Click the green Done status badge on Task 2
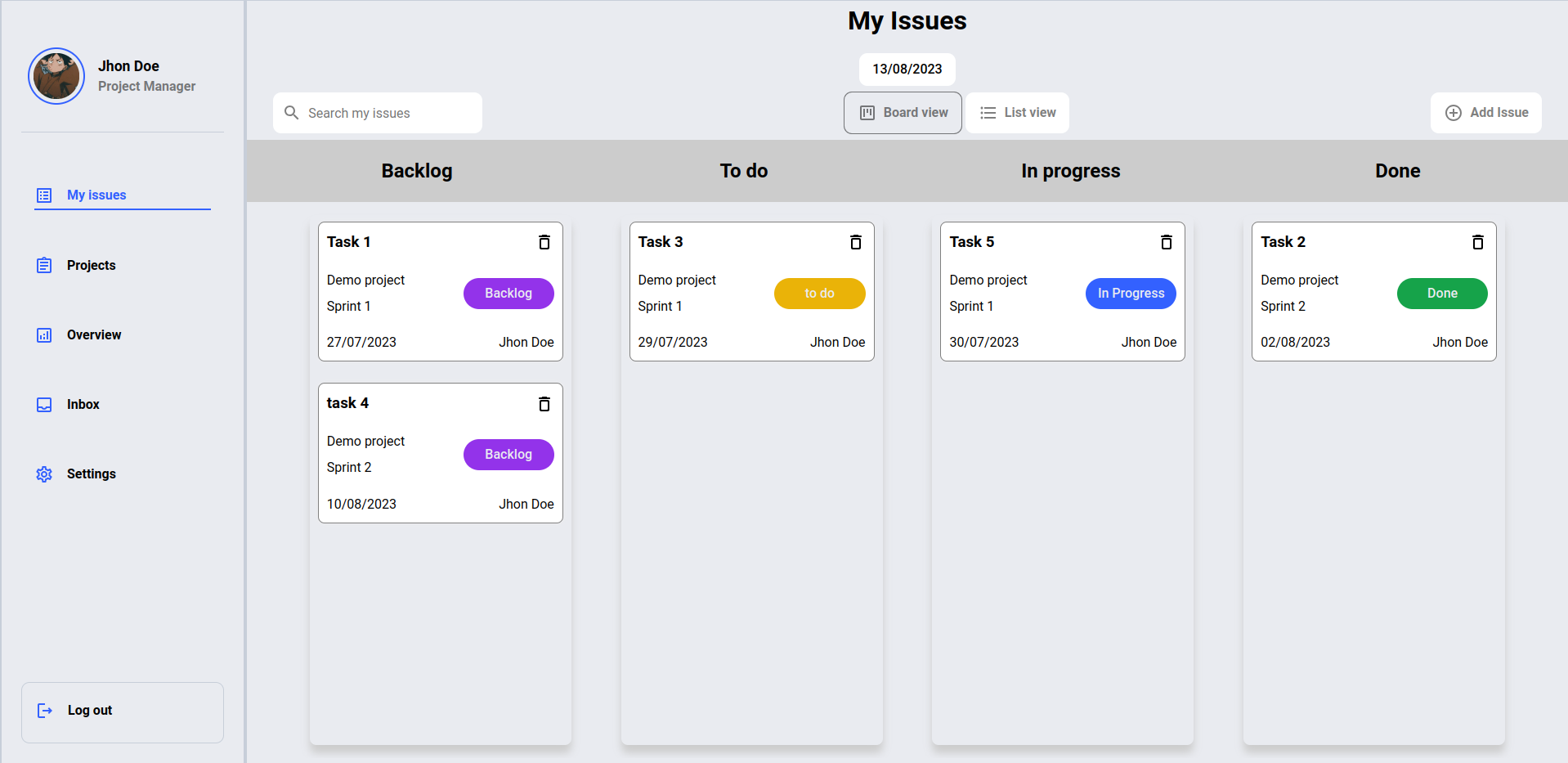1568x763 pixels. point(1442,294)
